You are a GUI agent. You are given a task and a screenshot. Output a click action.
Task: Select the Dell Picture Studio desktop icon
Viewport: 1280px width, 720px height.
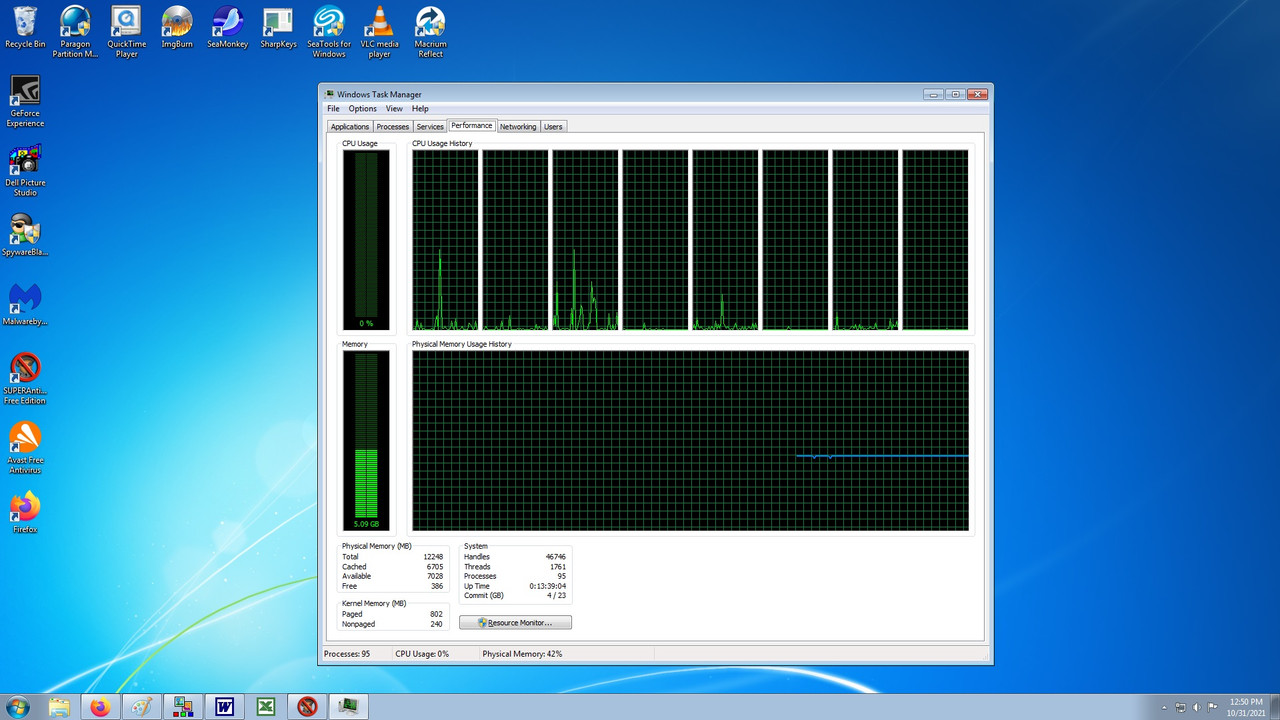click(25, 170)
